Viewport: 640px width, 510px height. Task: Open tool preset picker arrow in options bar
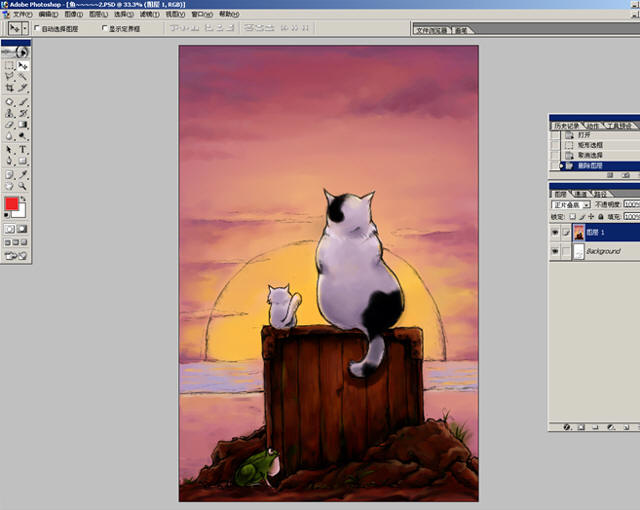(25, 29)
